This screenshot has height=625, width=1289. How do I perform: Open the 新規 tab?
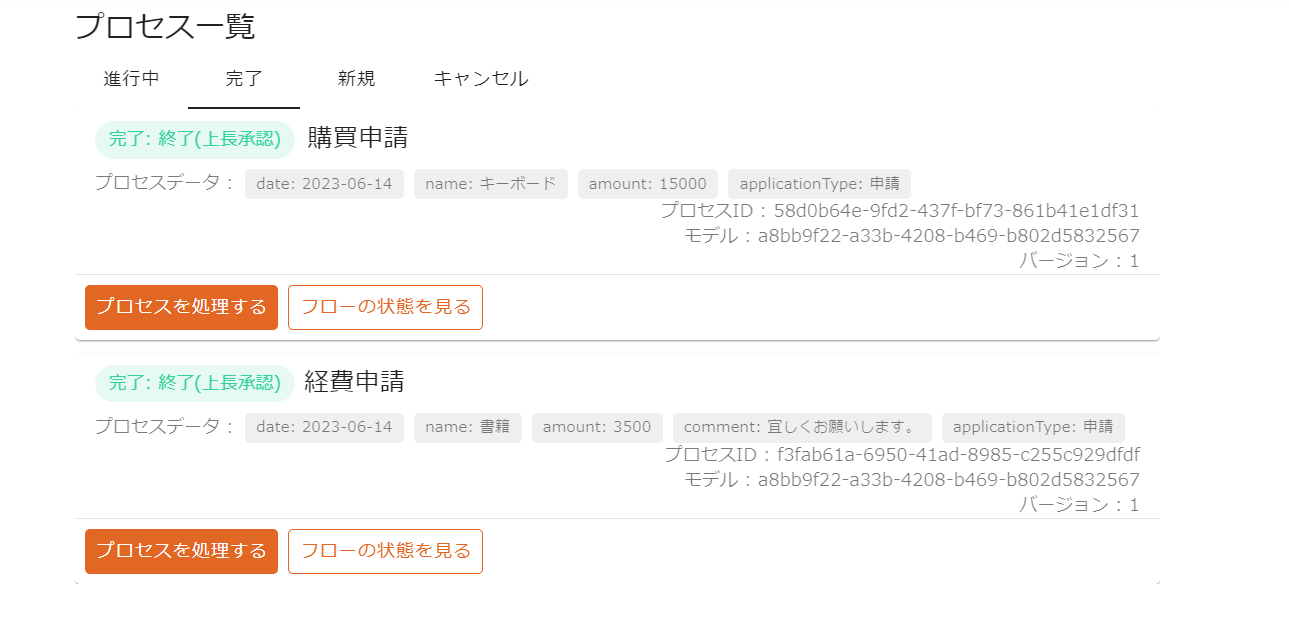pos(356,79)
